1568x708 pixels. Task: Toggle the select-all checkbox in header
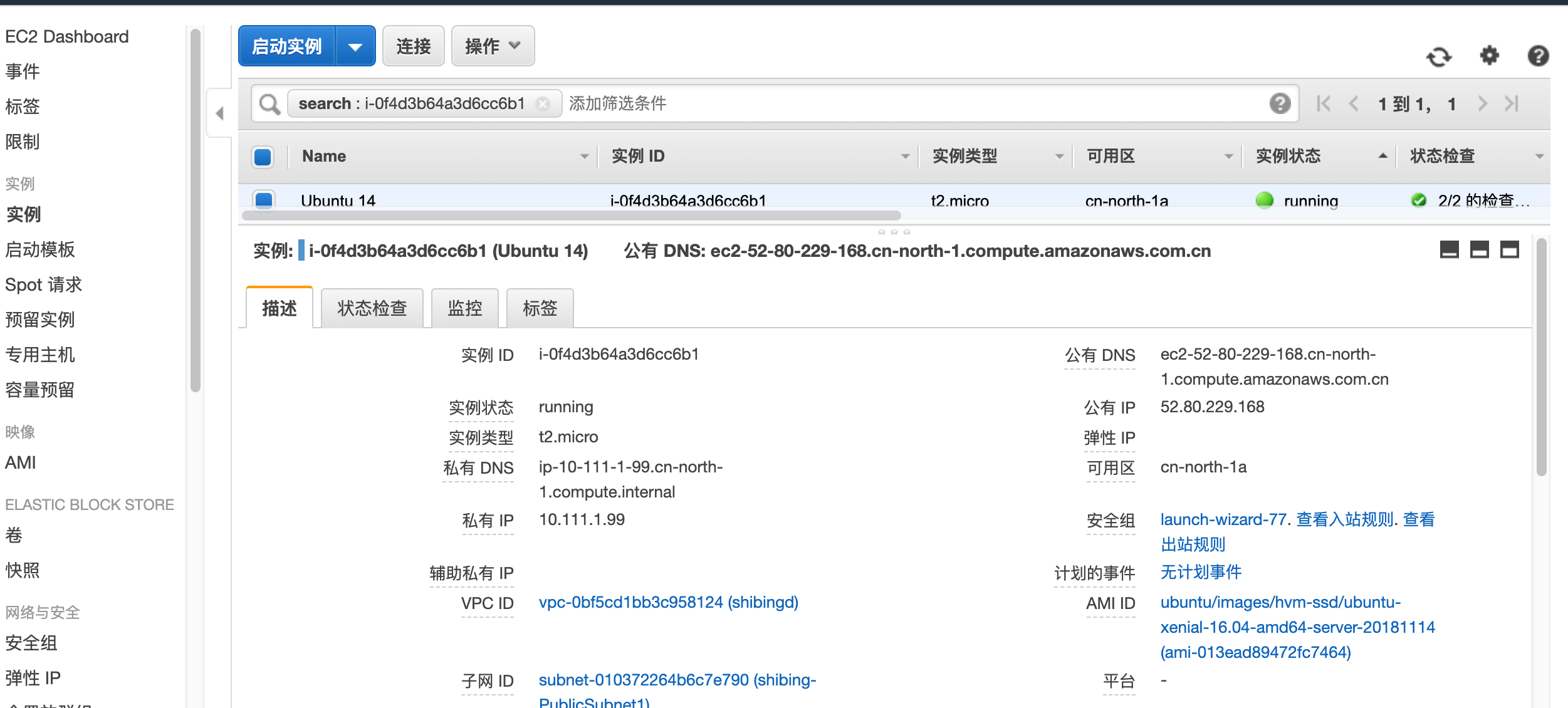pos(263,157)
